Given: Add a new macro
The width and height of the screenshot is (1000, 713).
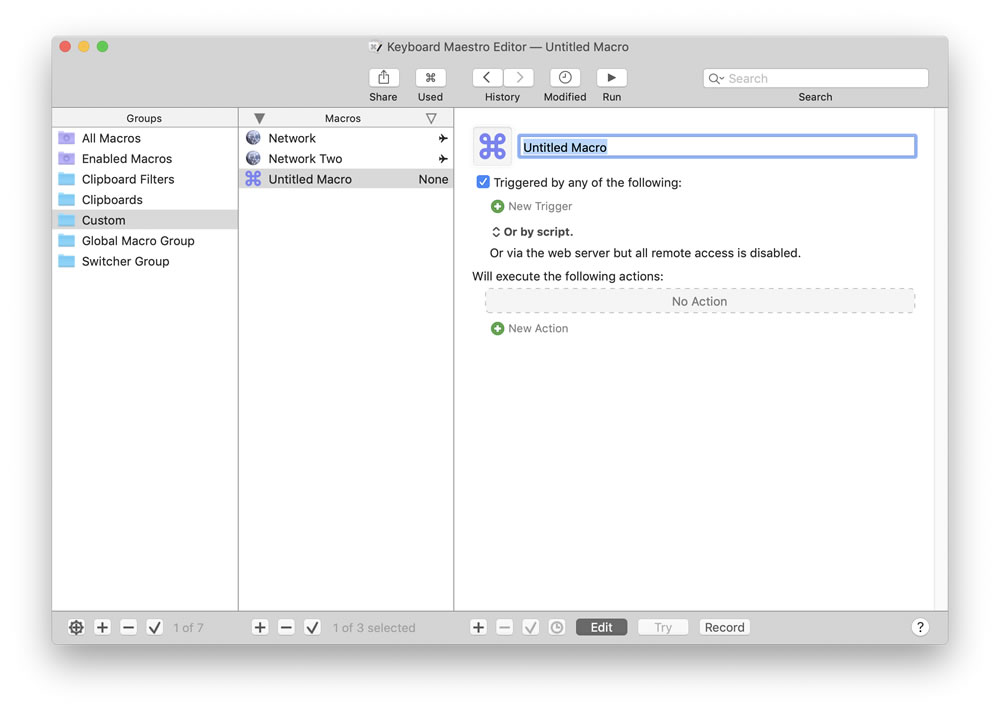Looking at the screenshot, I should click(260, 628).
